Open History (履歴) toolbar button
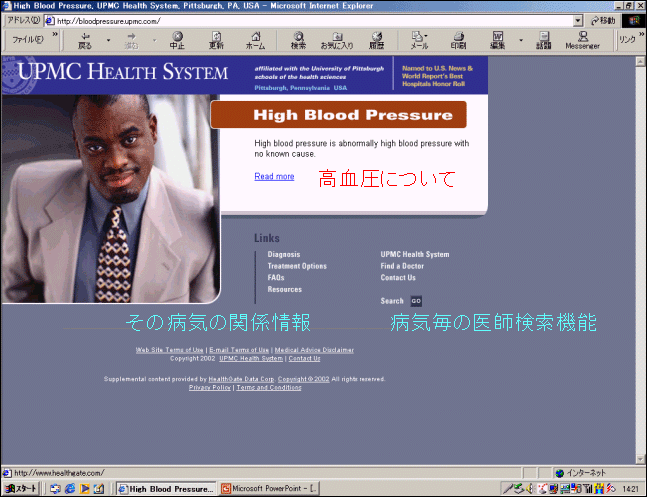Screen dimensions: 647x497 [x=377, y=40]
